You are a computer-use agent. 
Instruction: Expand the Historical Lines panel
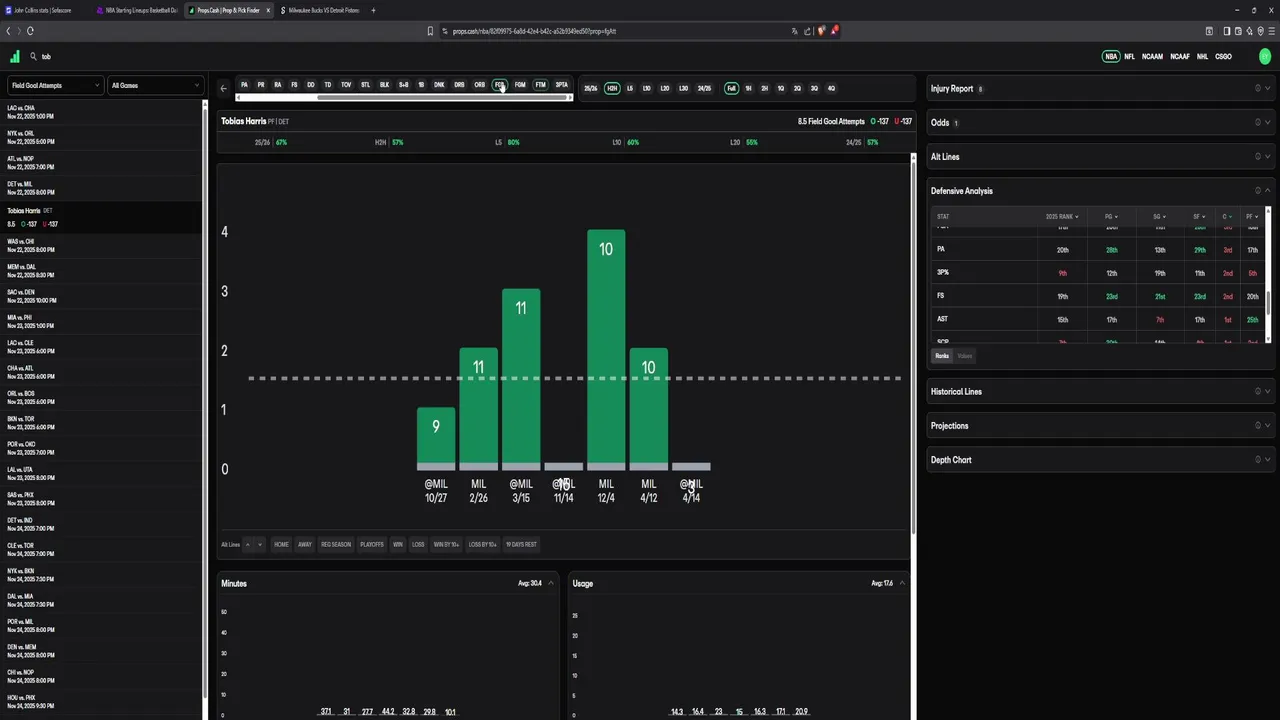click(x=1268, y=391)
